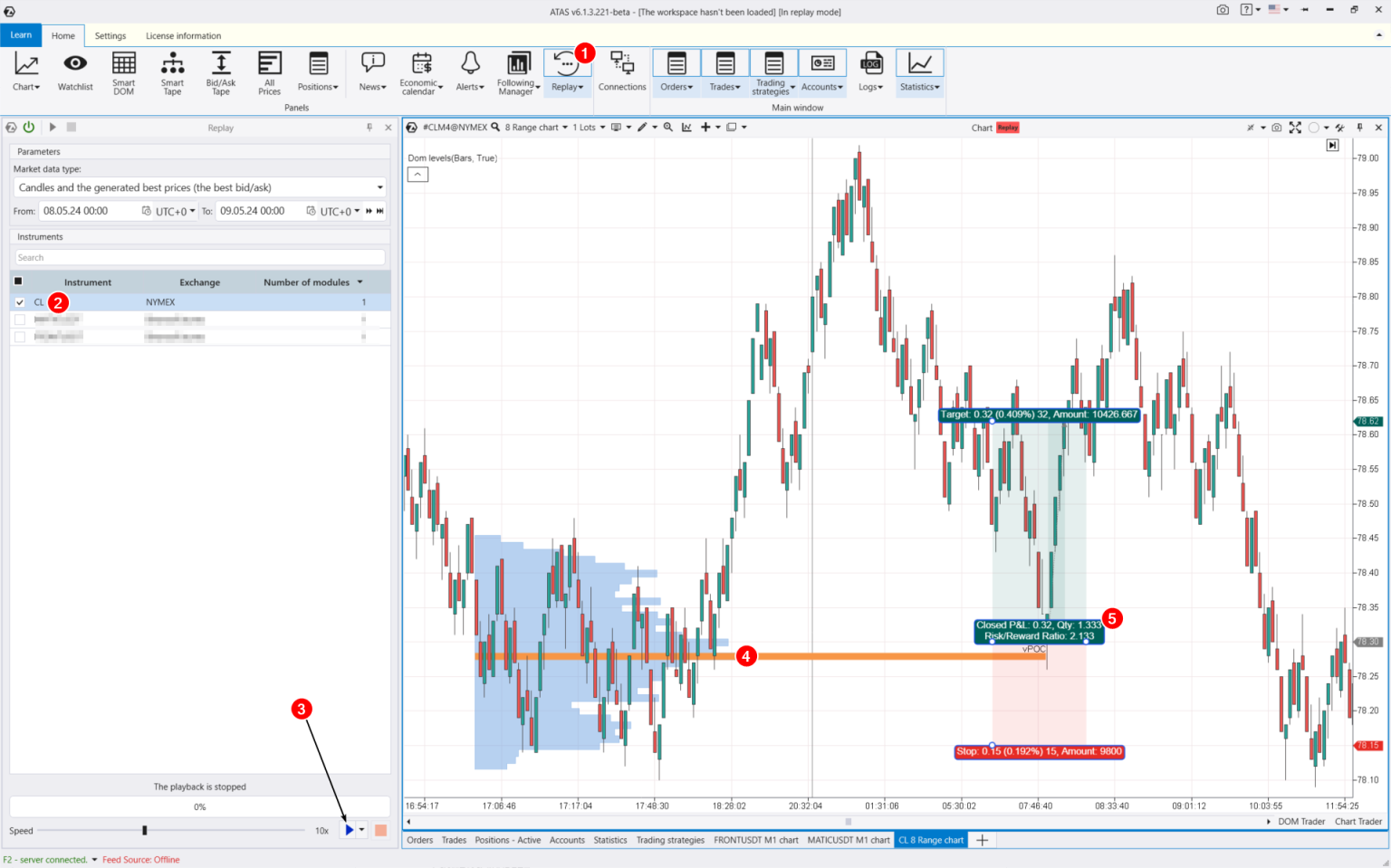The image size is (1391, 868).
Task: Select the Smart DOM panel icon
Action: click(123, 72)
